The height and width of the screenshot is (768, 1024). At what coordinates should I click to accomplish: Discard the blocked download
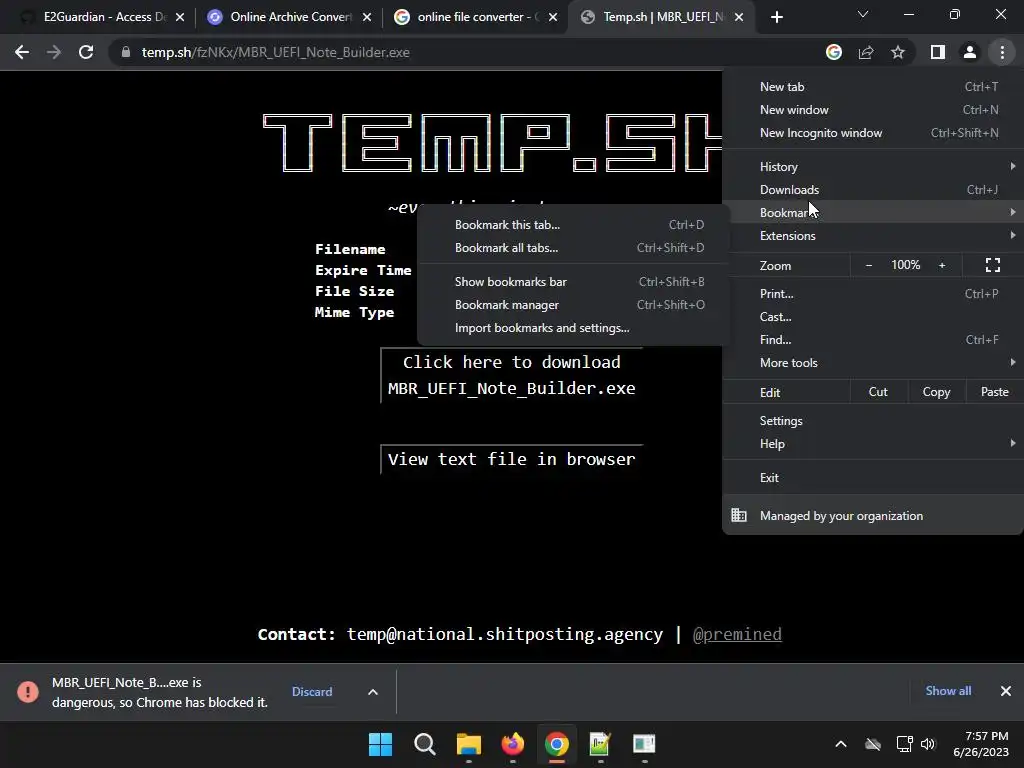click(x=312, y=692)
